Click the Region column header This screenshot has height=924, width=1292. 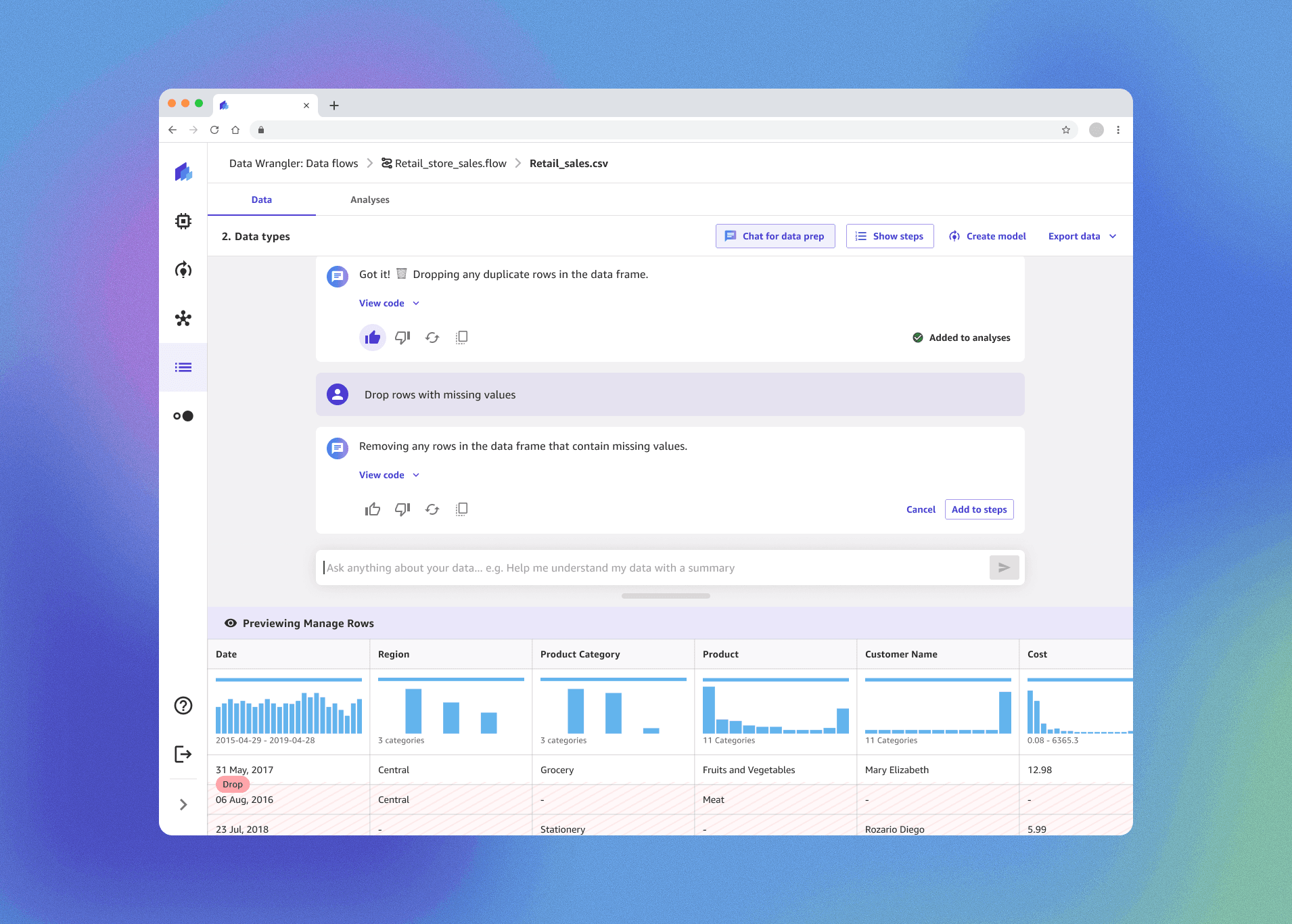click(x=451, y=654)
